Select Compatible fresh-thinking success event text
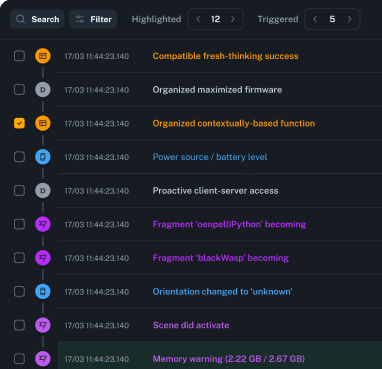Screen dimensions: 382x369 tap(225, 56)
